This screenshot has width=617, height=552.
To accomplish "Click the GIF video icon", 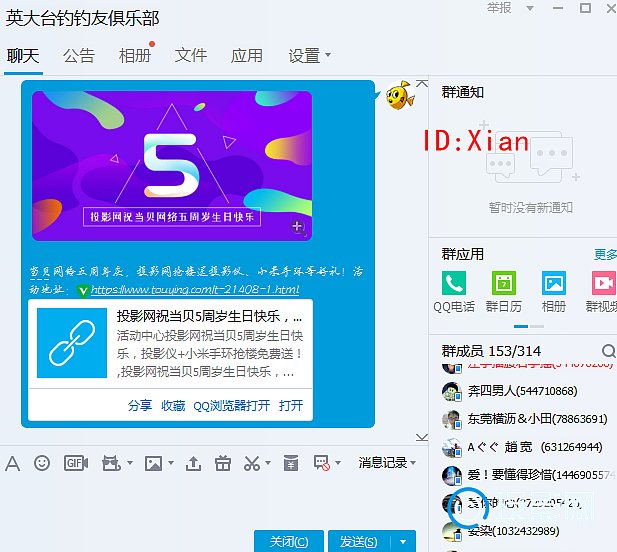I will pyautogui.click(x=76, y=463).
